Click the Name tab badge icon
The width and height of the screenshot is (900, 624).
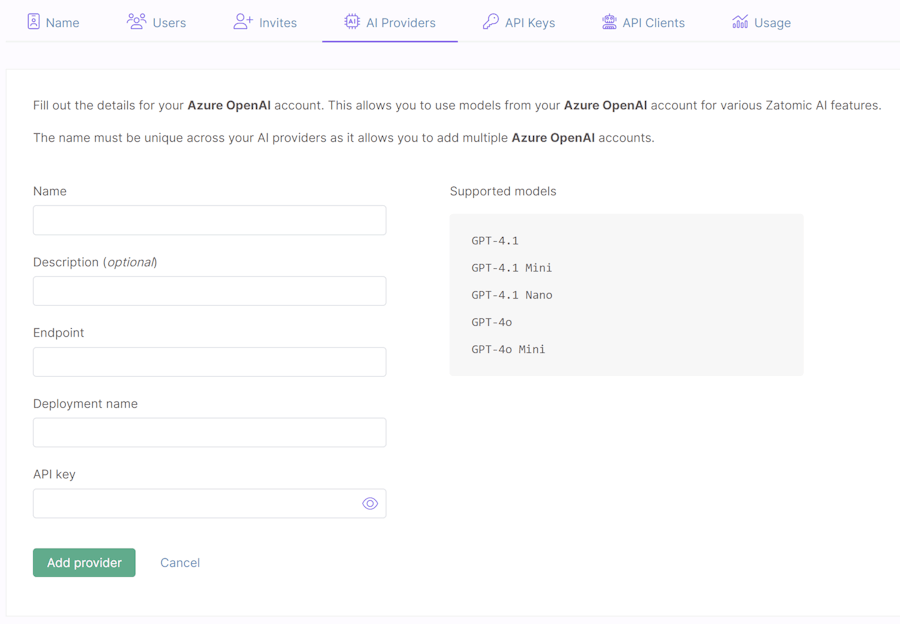pos(34,22)
